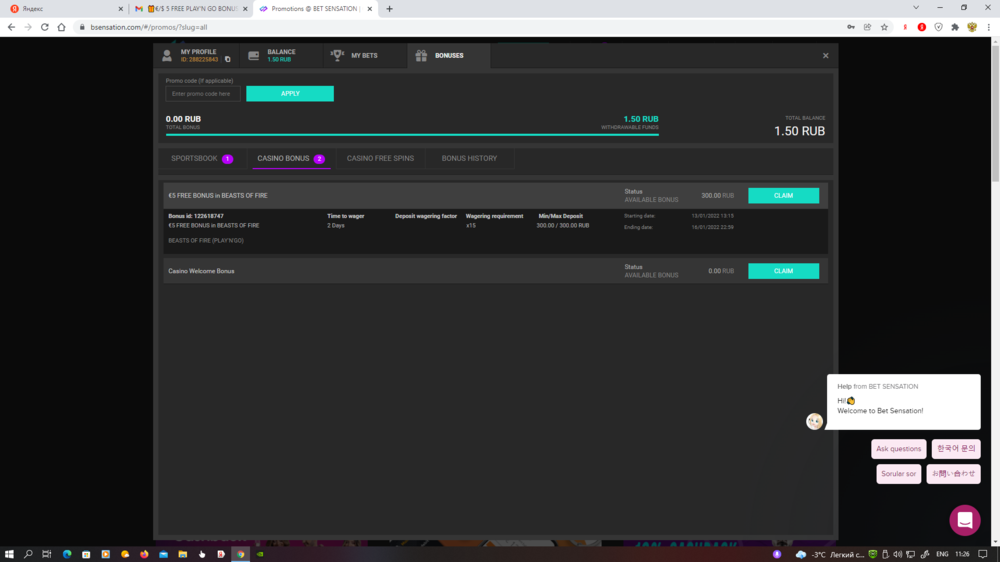This screenshot has height=562, width=1000.
Task: Click the promo code input field
Action: tap(203, 94)
